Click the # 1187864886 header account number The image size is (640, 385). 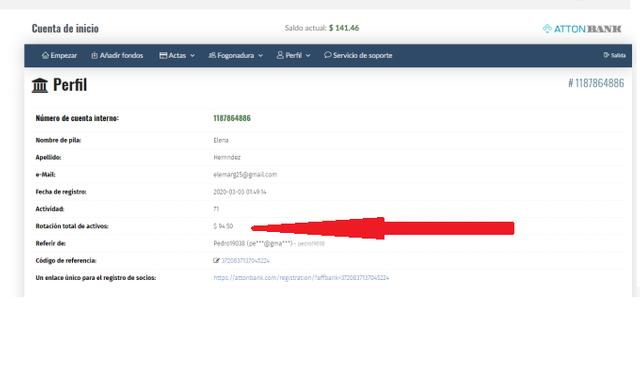click(596, 83)
